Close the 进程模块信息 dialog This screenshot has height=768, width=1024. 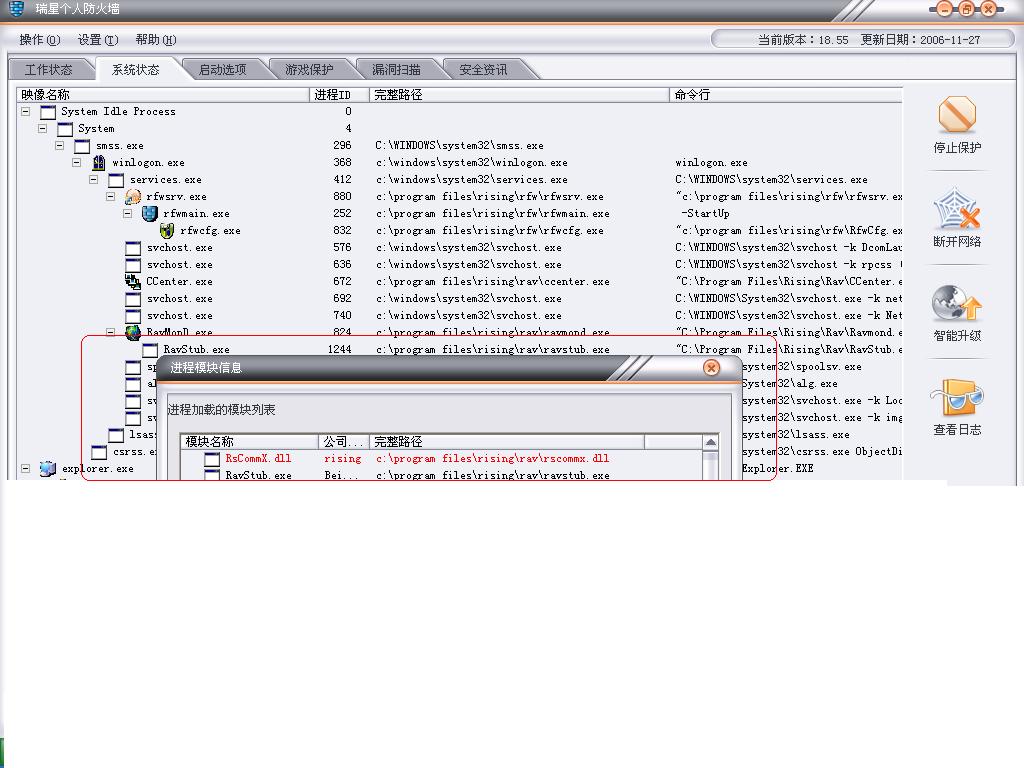click(x=711, y=368)
